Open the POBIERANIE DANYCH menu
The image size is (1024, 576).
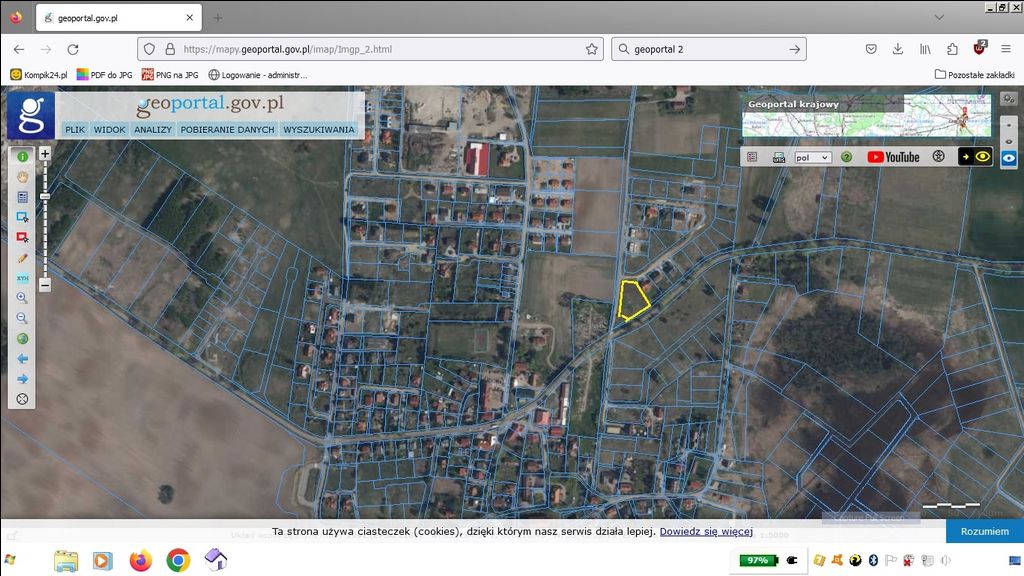(x=227, y=130)
